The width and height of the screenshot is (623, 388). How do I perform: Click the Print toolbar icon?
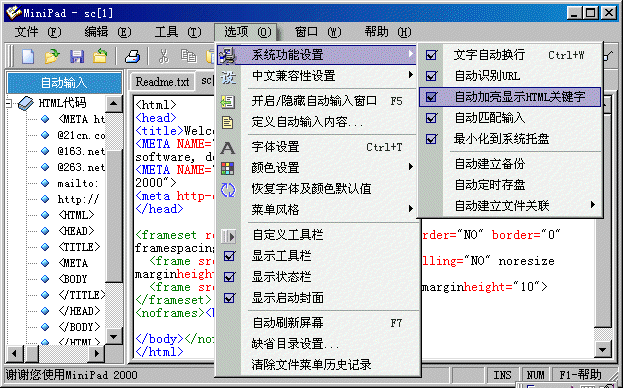[x=132, y=56]
